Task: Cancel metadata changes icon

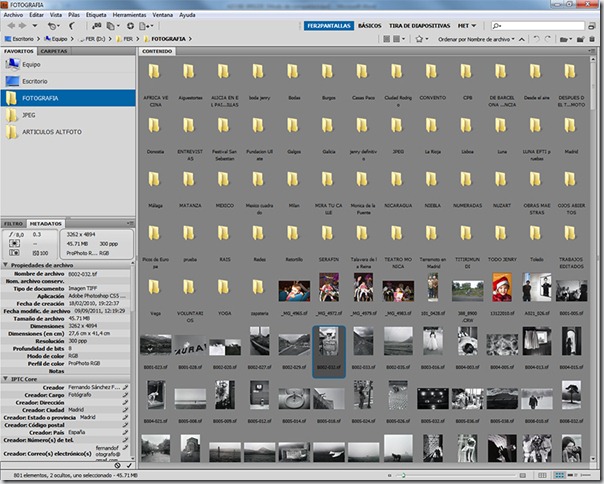Action: (117, 466)
